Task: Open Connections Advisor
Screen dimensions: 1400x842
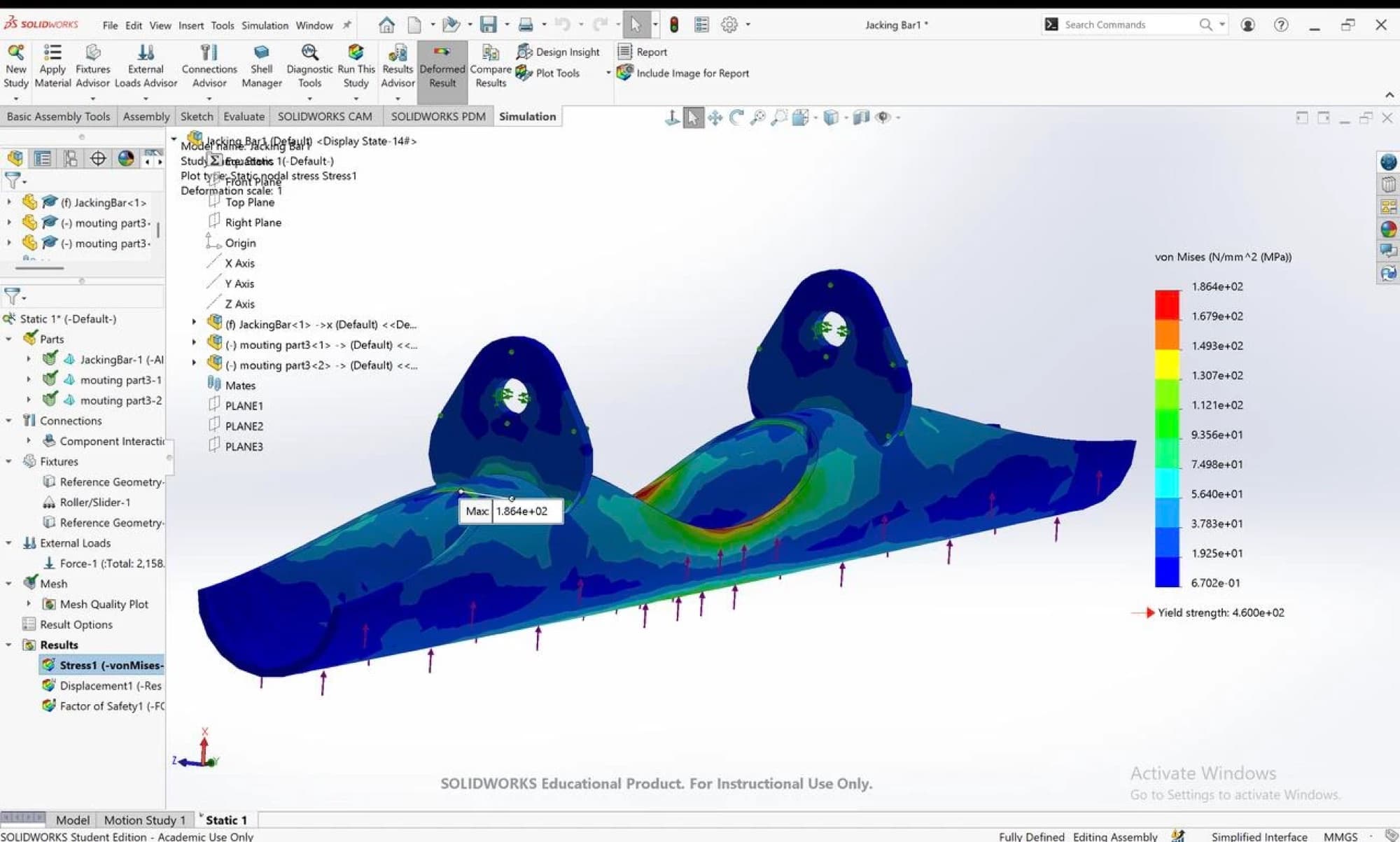Action: tap(209, 67)
